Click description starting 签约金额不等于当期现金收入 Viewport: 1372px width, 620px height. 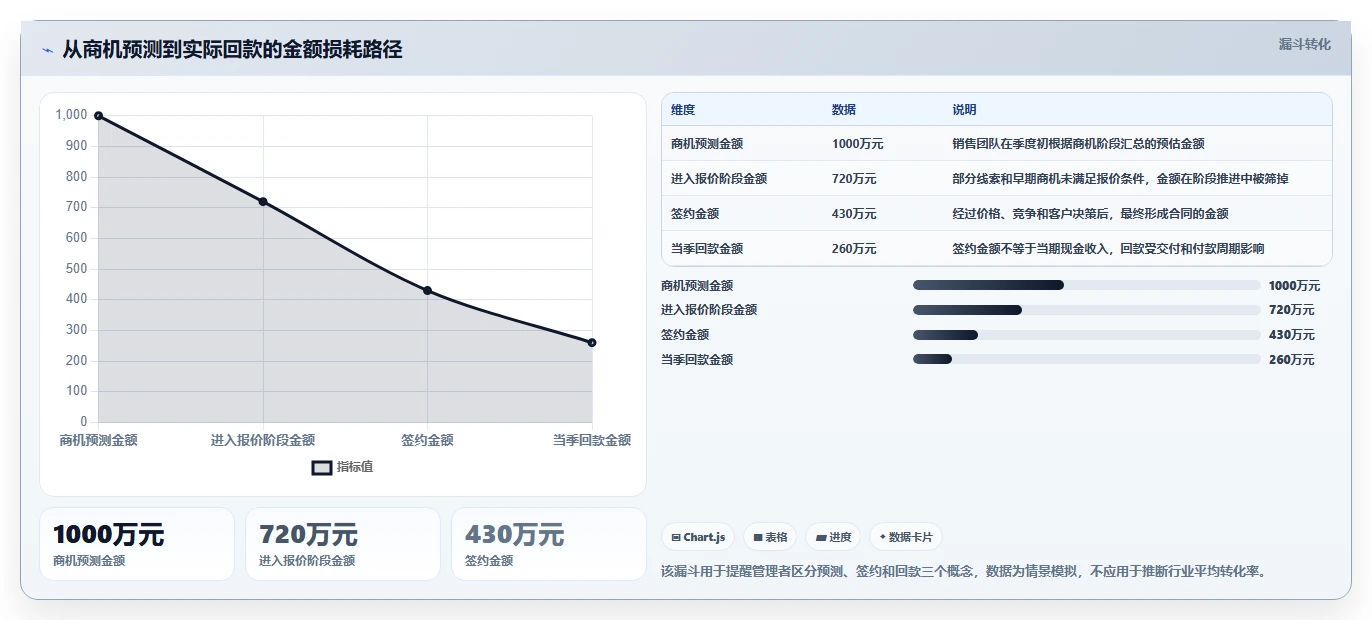1108,249
